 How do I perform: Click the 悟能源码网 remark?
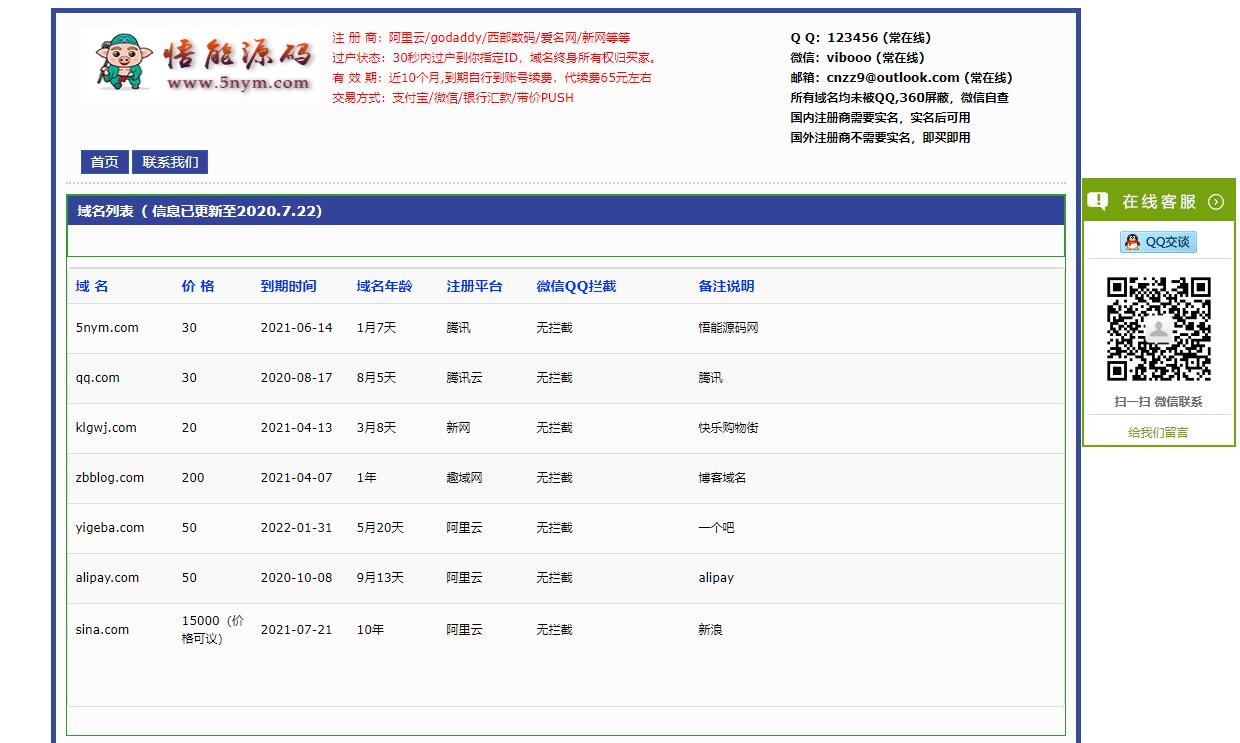coord(728,328)
